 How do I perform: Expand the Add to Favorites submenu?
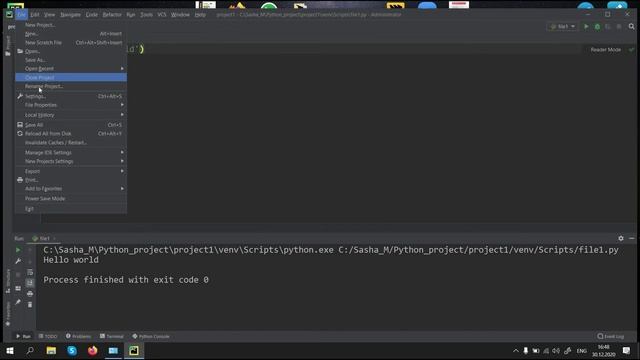click(x=71, y=189)
